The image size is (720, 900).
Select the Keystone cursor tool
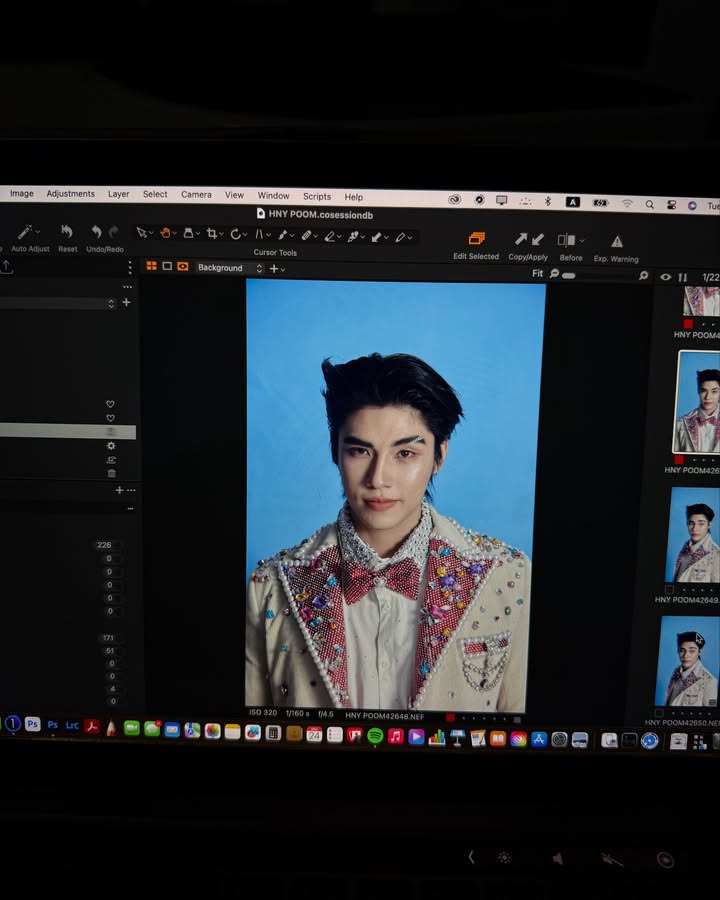pyautogui.click(x=259, y=234)
